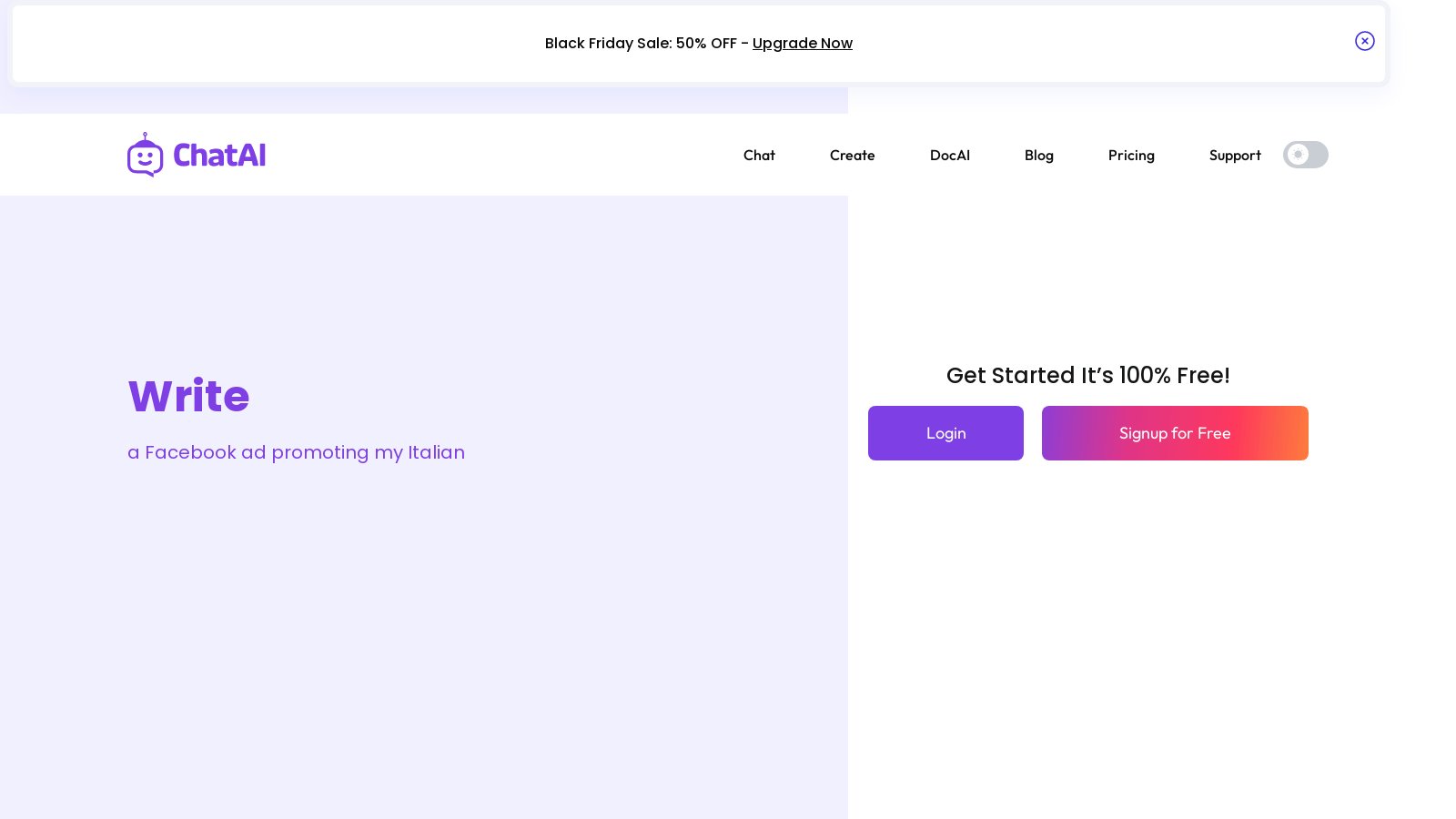This screenshot has height=819, width=1456.
Task: Click the ChatAI wordmark text
Action: pos(219,156)
